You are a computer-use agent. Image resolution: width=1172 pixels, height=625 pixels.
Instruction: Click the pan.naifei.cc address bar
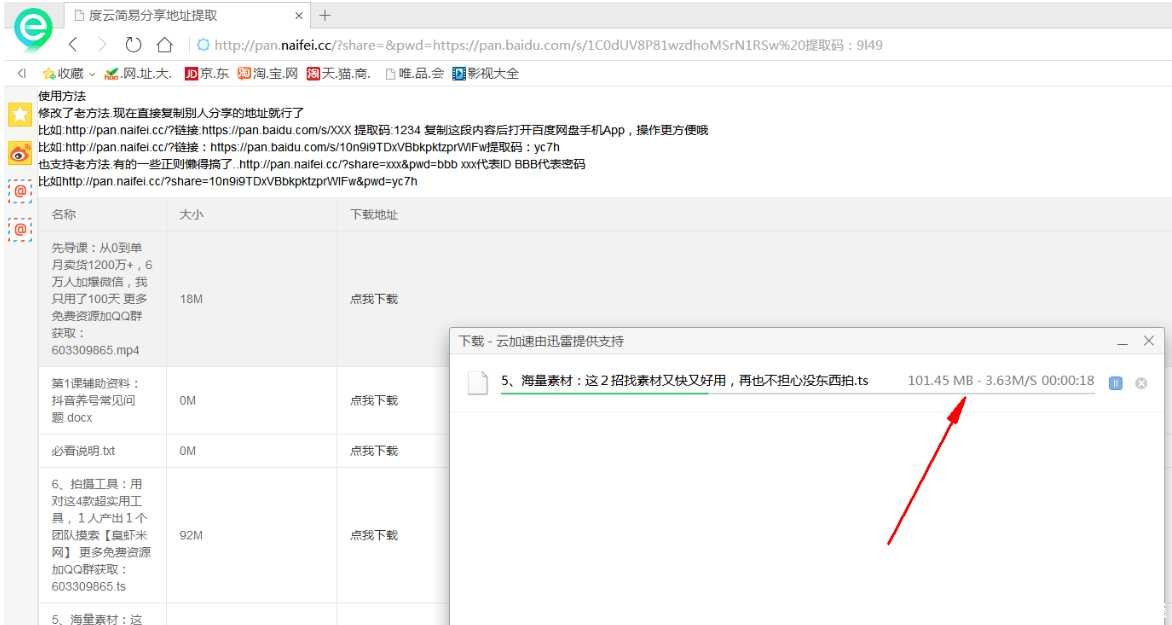[548, 45]
